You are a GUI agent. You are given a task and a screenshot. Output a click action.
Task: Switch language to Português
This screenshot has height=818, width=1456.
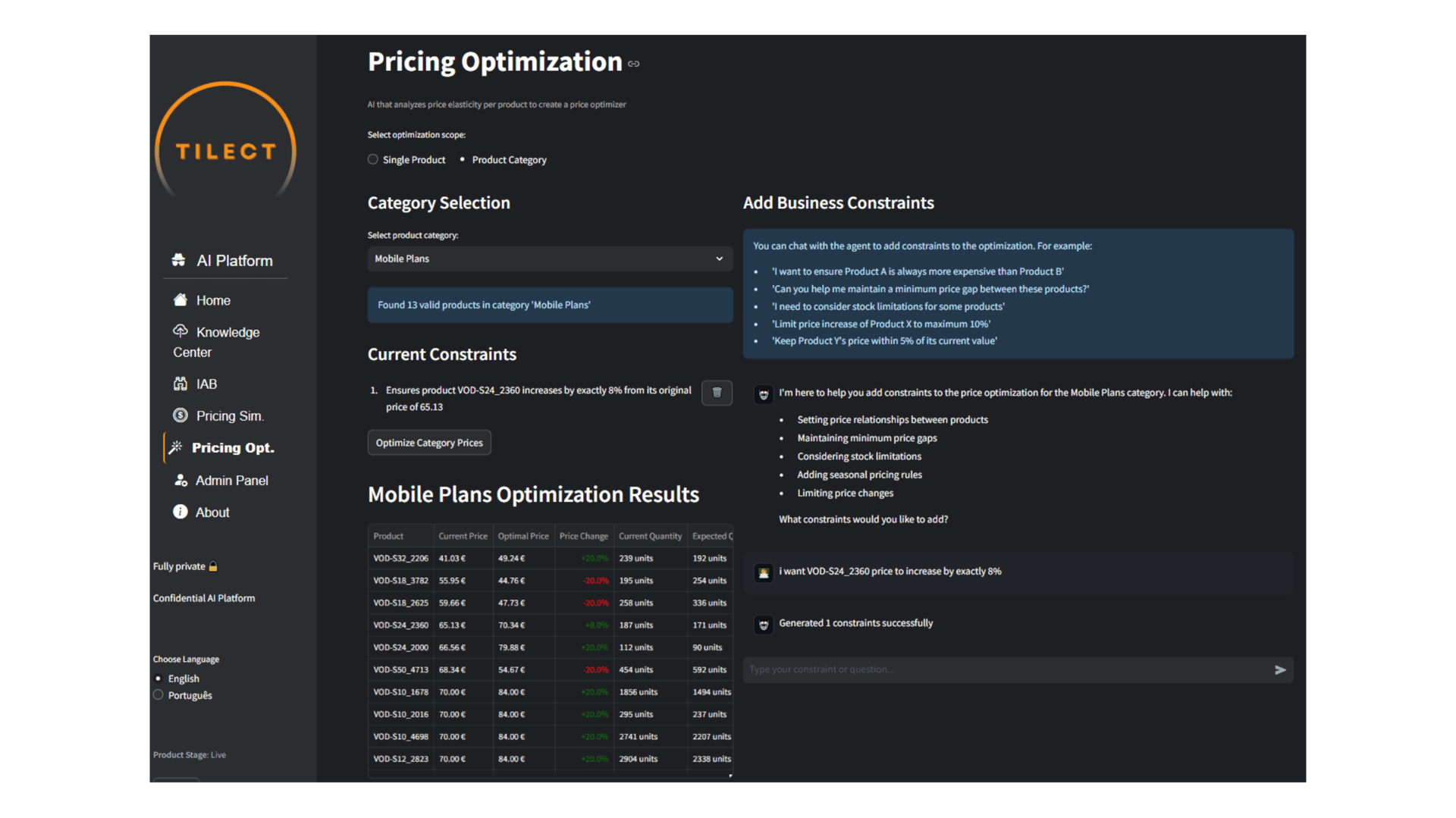coord(158,695)
